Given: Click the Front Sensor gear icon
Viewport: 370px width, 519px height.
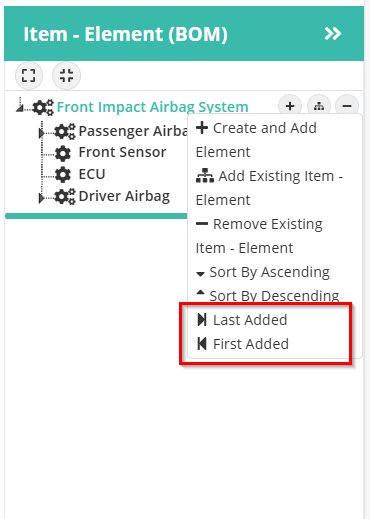Looking at the screenshot, I should [x=63, y=153].
